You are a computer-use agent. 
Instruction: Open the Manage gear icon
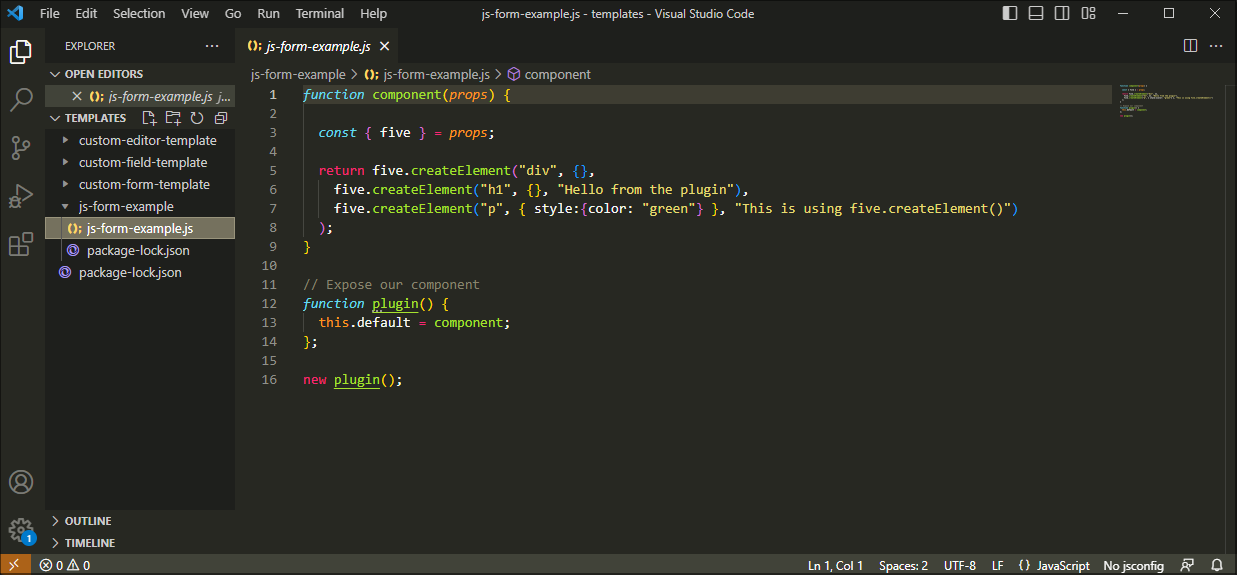(x=21, y=530)
